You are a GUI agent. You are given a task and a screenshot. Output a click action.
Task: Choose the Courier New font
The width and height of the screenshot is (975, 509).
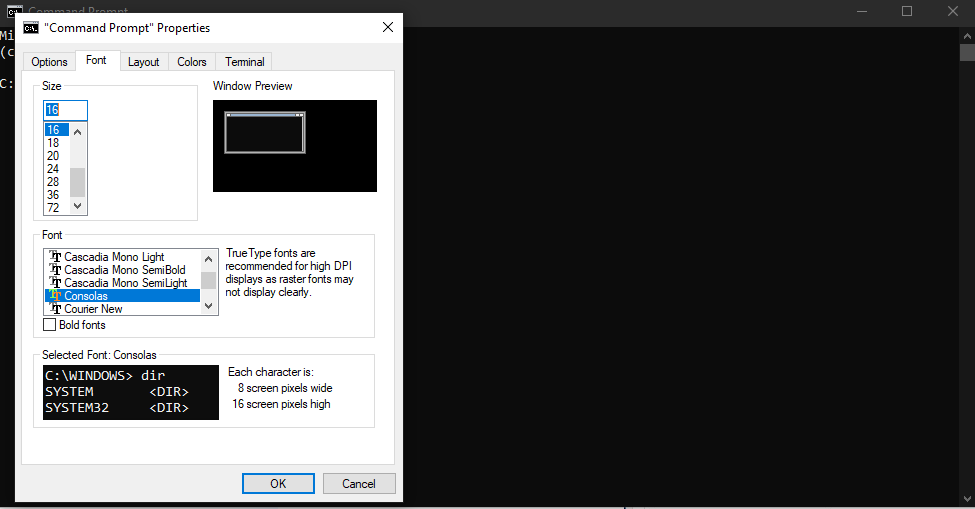(x=122, y=309)
